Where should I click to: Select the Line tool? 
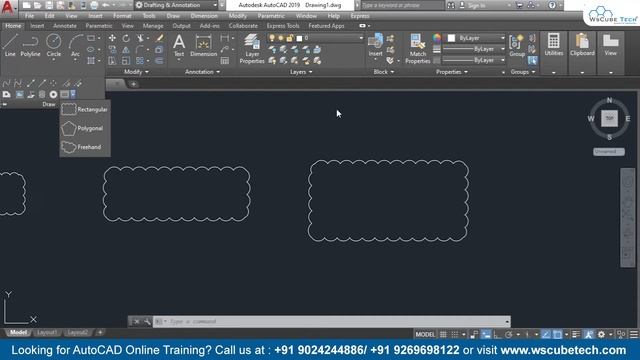pos(10,45)
